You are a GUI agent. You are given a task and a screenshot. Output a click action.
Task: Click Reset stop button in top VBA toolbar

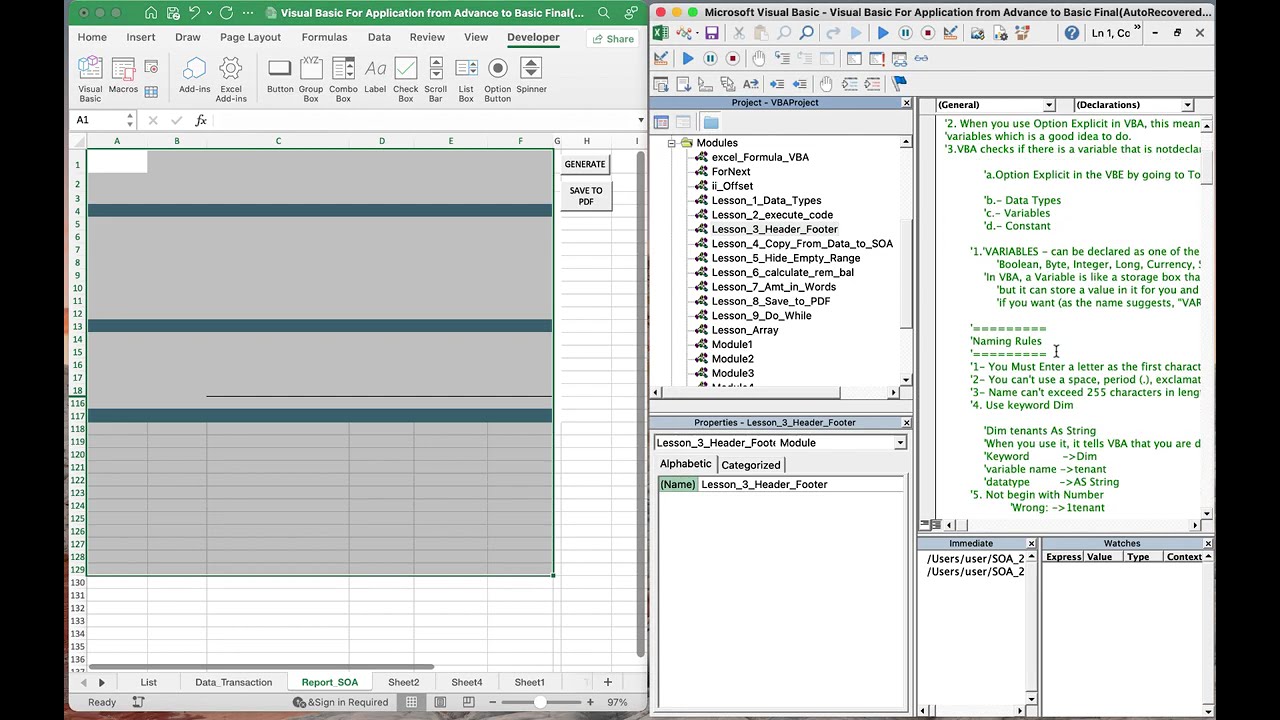[927, 33]
